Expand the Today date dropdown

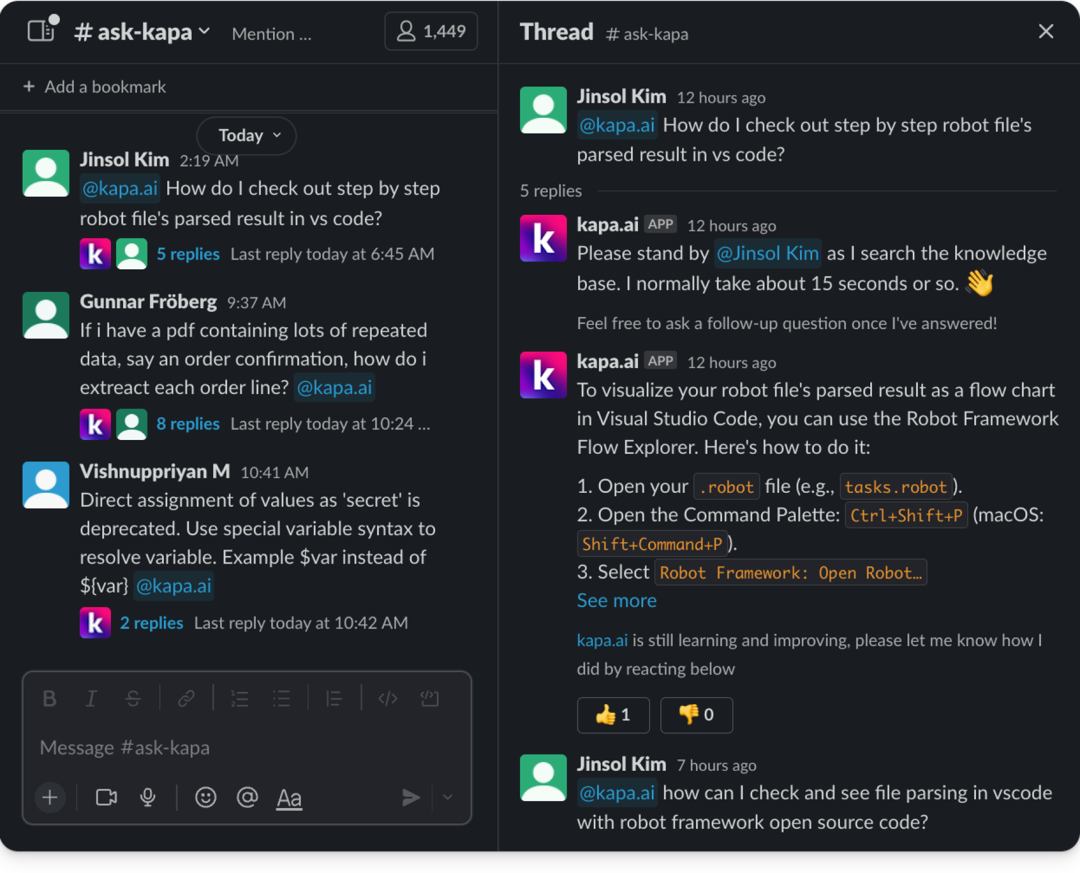246,135
